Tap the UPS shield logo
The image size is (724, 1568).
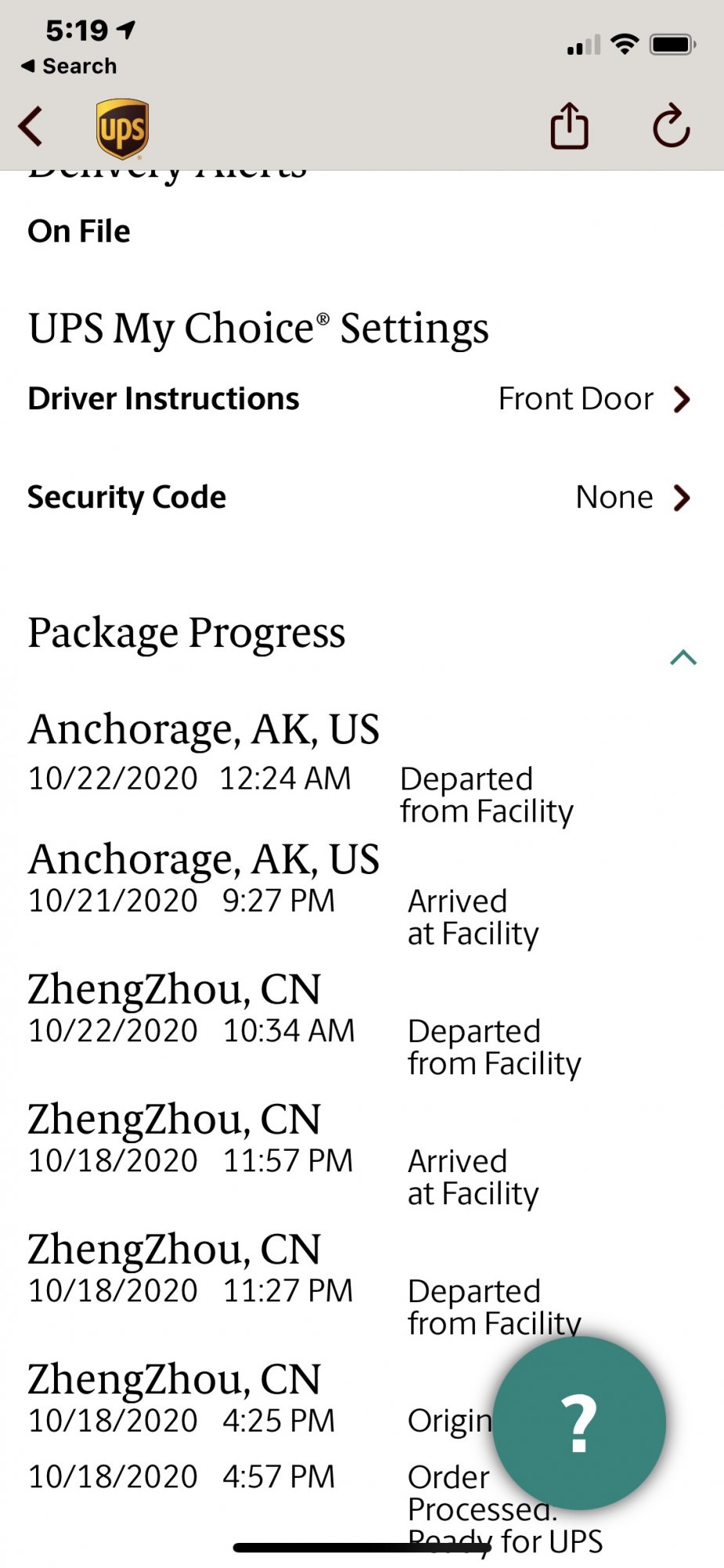123,129
